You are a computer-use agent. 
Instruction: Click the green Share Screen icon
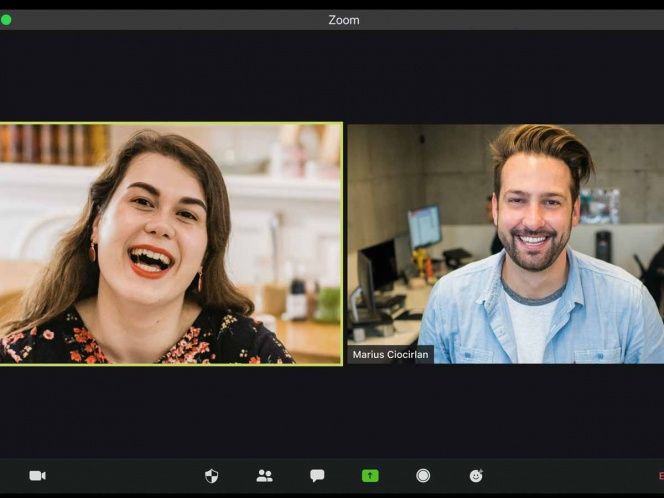coord(370,476)
